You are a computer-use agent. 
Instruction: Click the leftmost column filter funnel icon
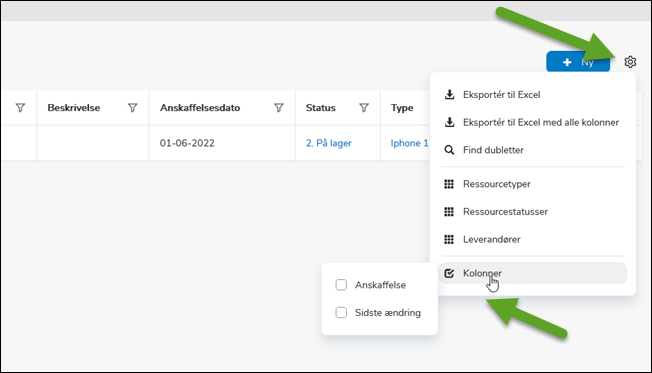(20, 108)
